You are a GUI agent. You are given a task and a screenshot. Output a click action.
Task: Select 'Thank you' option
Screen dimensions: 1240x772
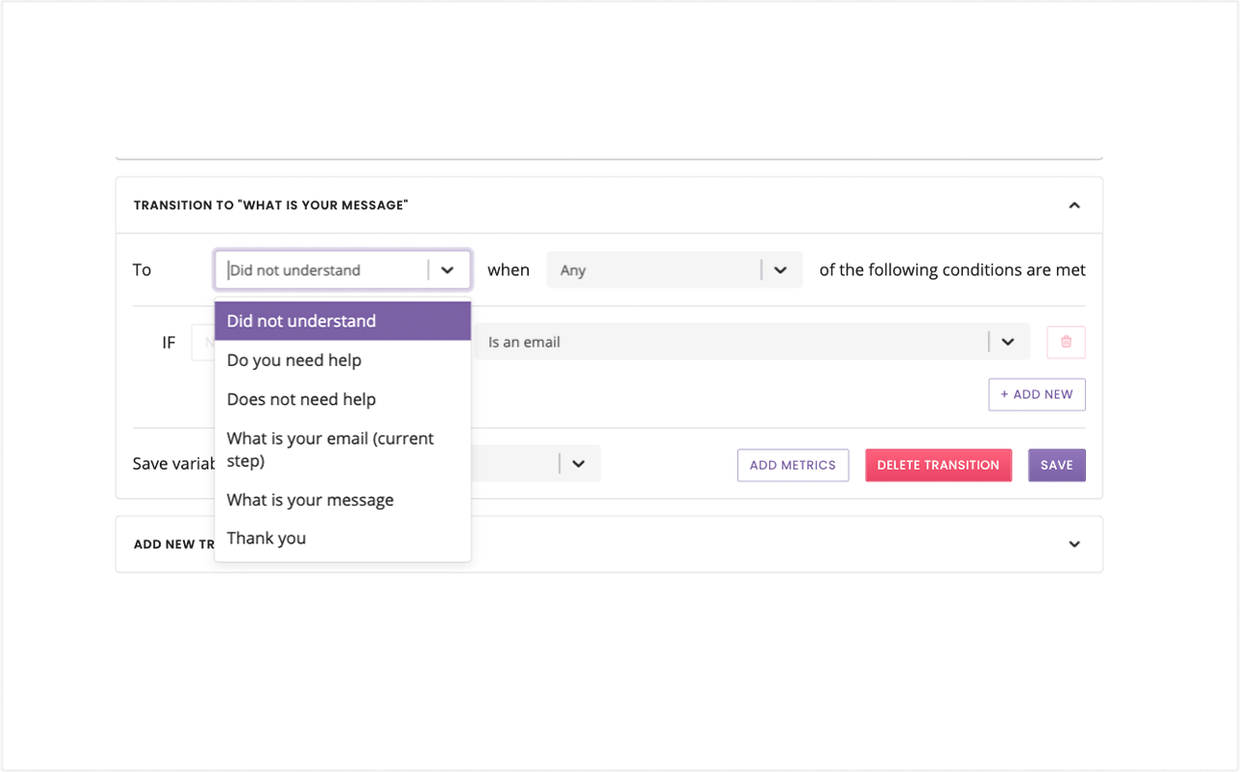point(343,538)
